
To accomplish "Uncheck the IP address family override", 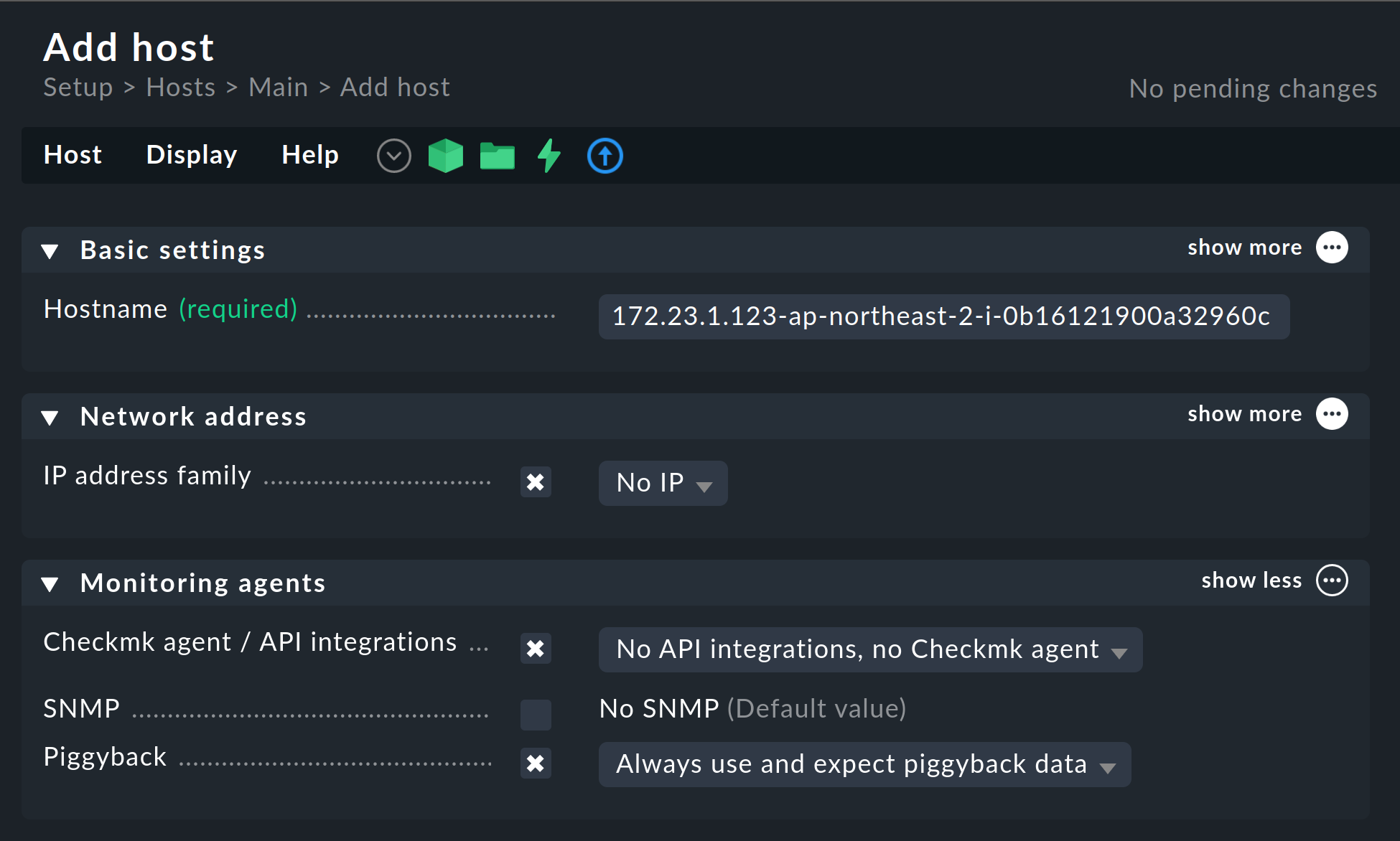I will click(x=536, y=482).
